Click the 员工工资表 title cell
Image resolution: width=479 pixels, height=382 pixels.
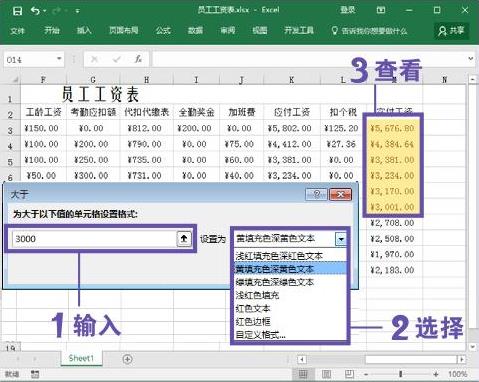click(x=100, y=95)
